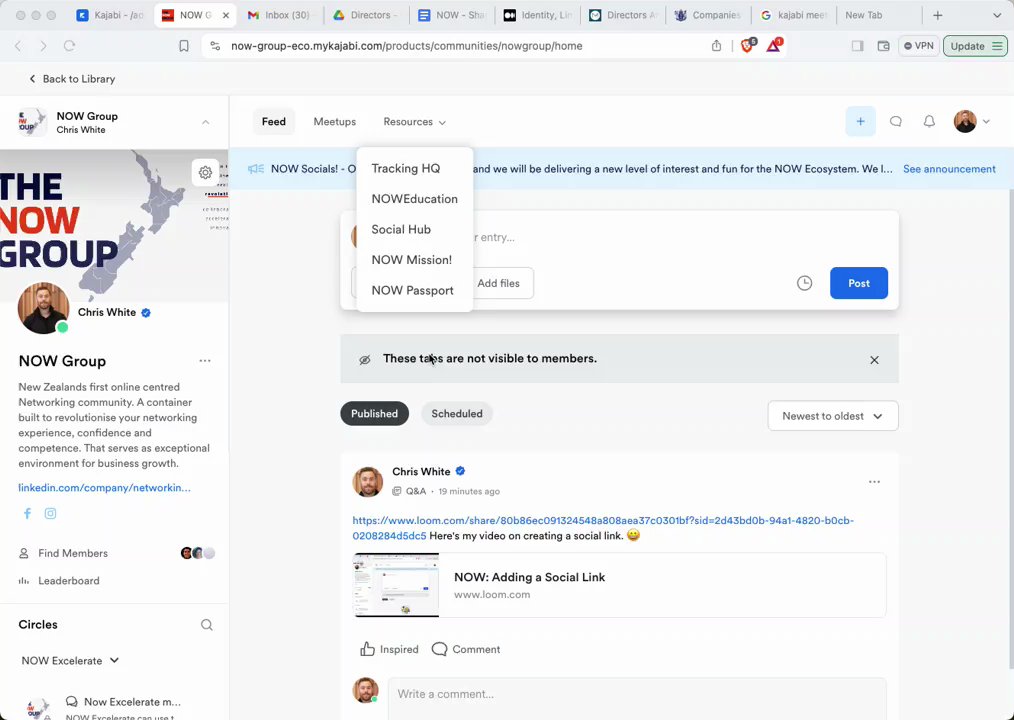Search circles with the magnifier icon

pyautogui.click(x=206, y=625)
